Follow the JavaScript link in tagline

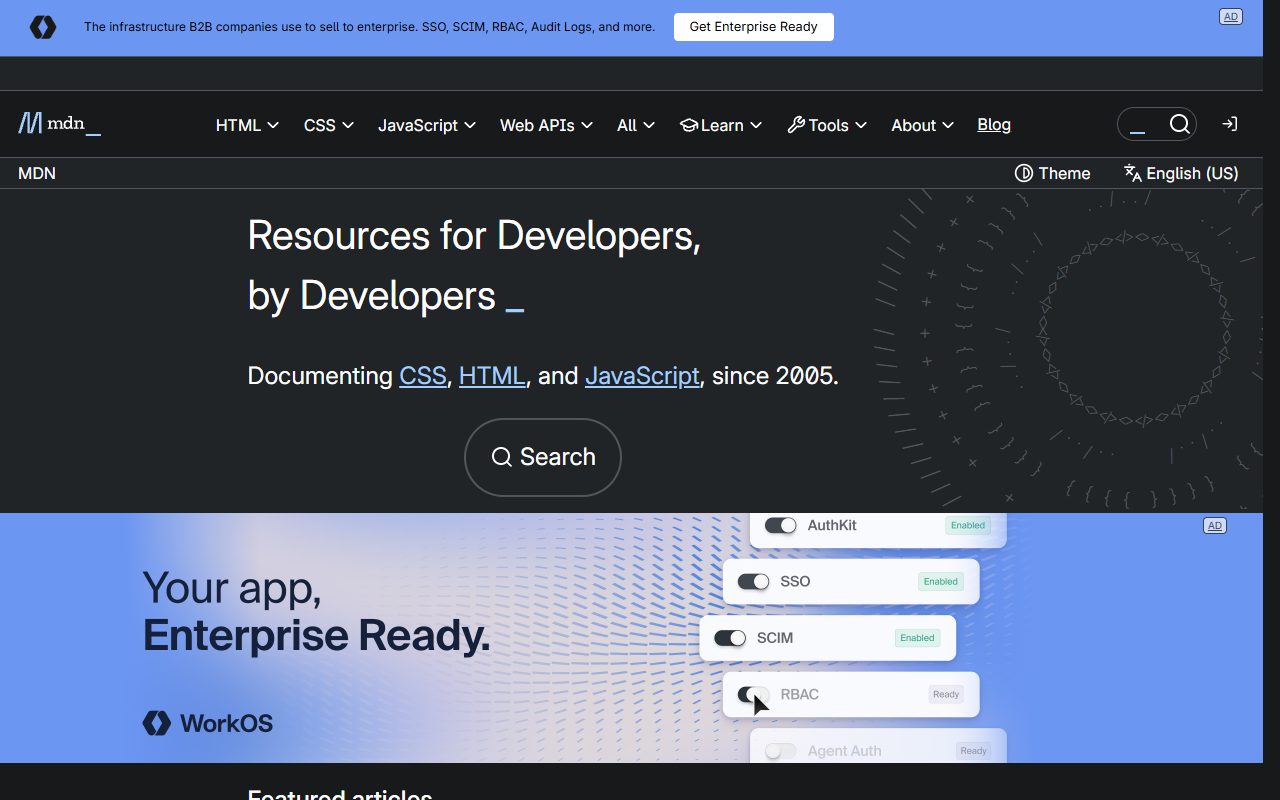pyautogui.click(x=642, y=376)
